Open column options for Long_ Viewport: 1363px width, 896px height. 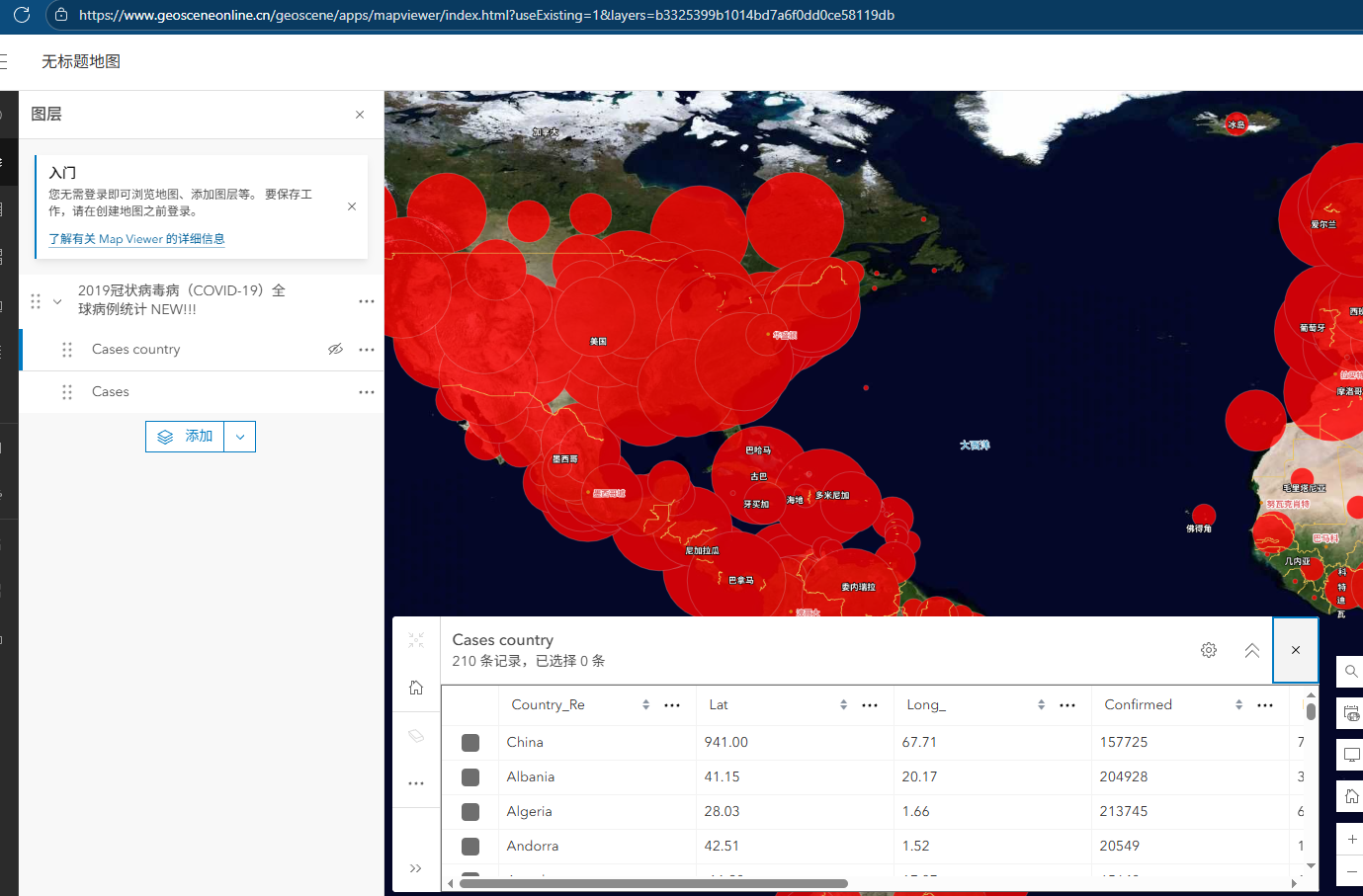point(1067,705)
